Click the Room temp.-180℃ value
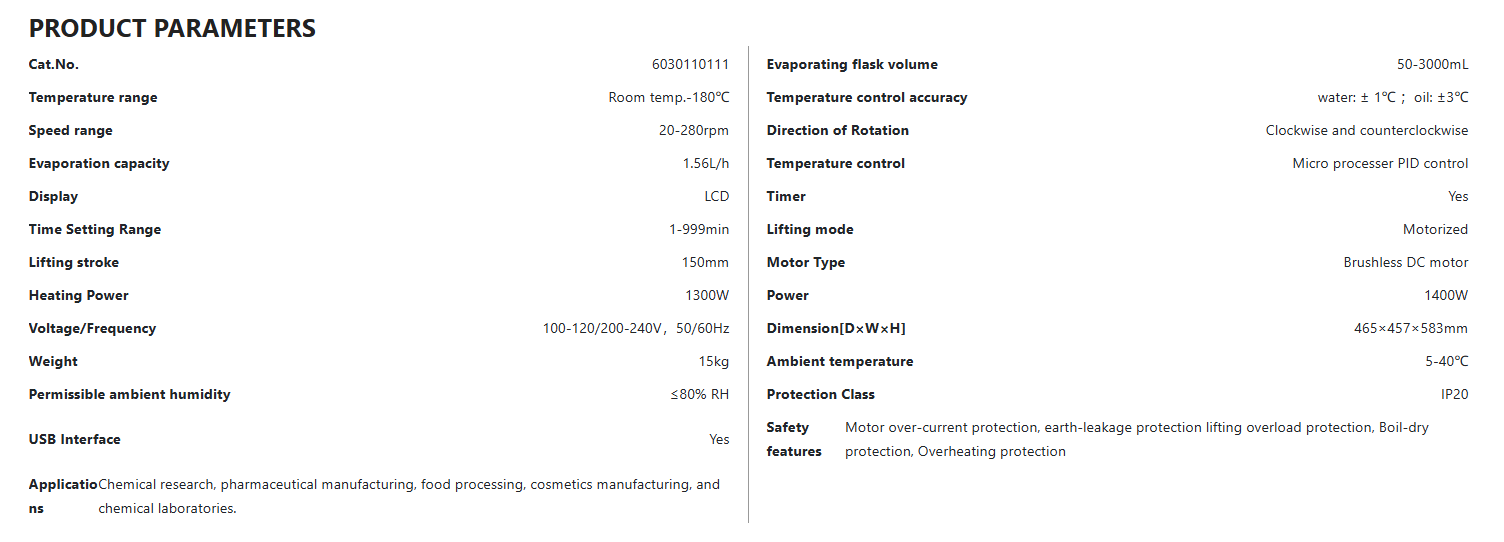The image size is (1504, 542). pyautogui.click(x=669, y=98)
